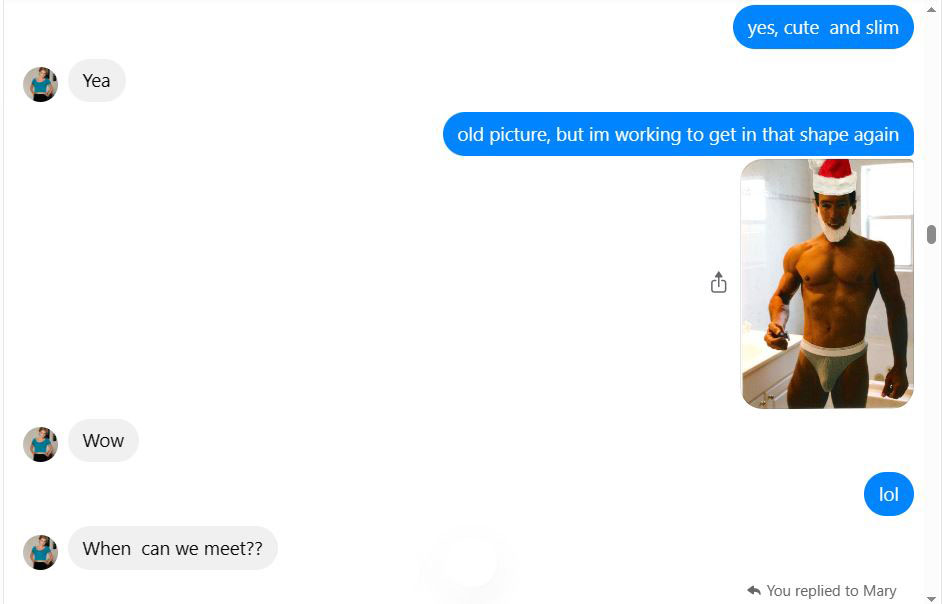This screenshot has width=943, height=604.
Task: Open the shared Santa hat photo
Action: pyautogui.click(x=827, y=283)
